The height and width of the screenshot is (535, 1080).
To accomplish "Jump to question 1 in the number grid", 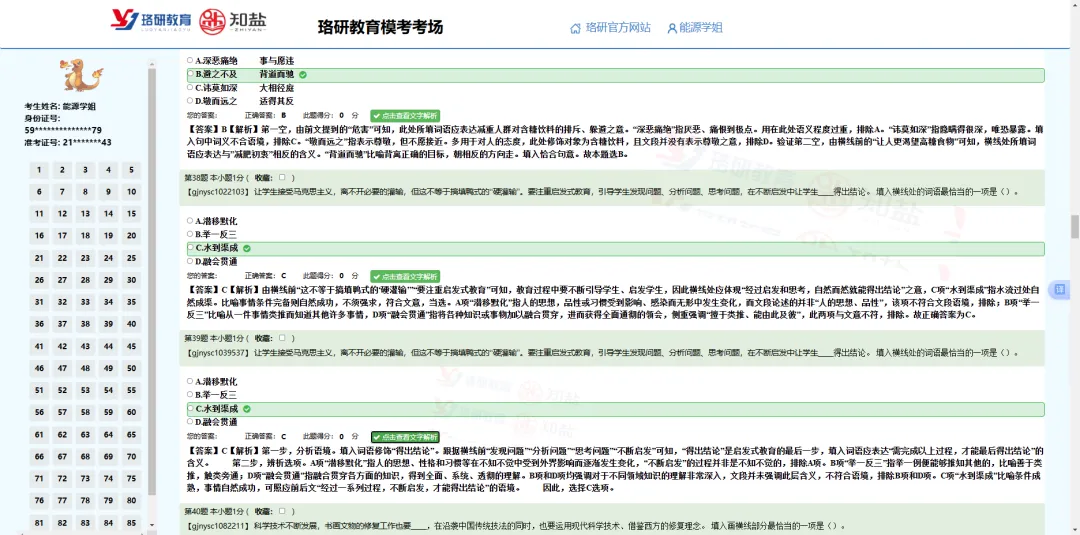I will point(39,170).
